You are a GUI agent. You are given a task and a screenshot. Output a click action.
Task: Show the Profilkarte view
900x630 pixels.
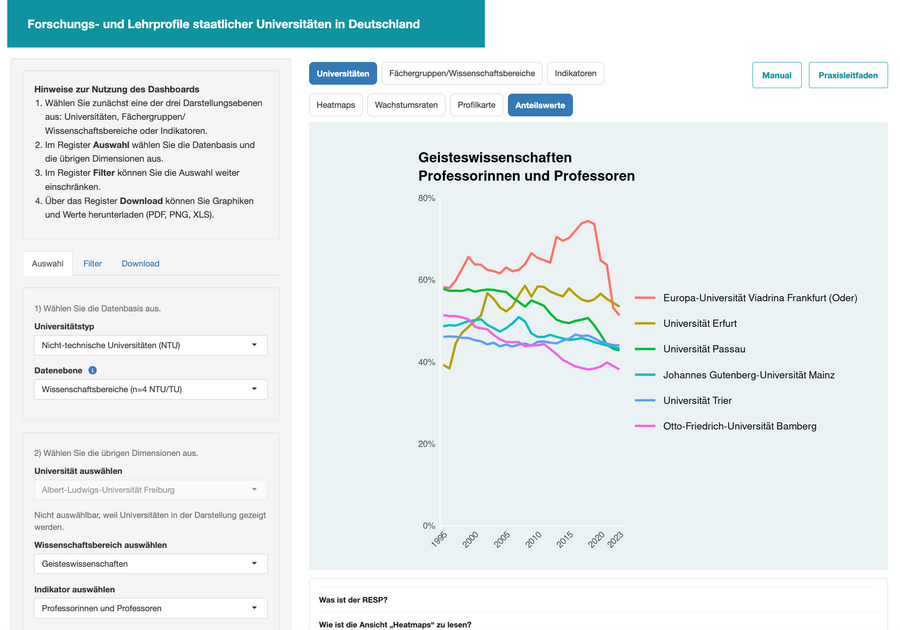tap(476, 105)
